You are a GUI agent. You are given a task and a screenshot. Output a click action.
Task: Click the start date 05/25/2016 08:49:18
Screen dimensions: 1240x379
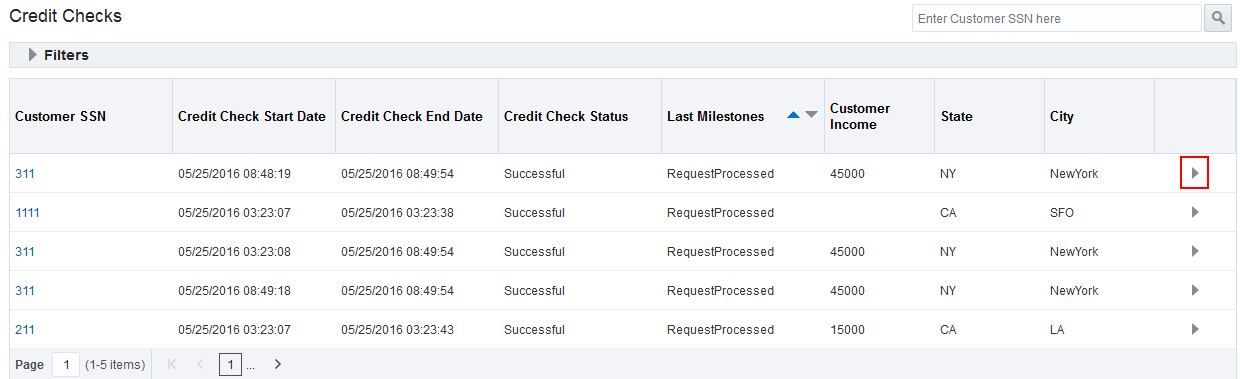pyautogui.click(x=234, y=291)
